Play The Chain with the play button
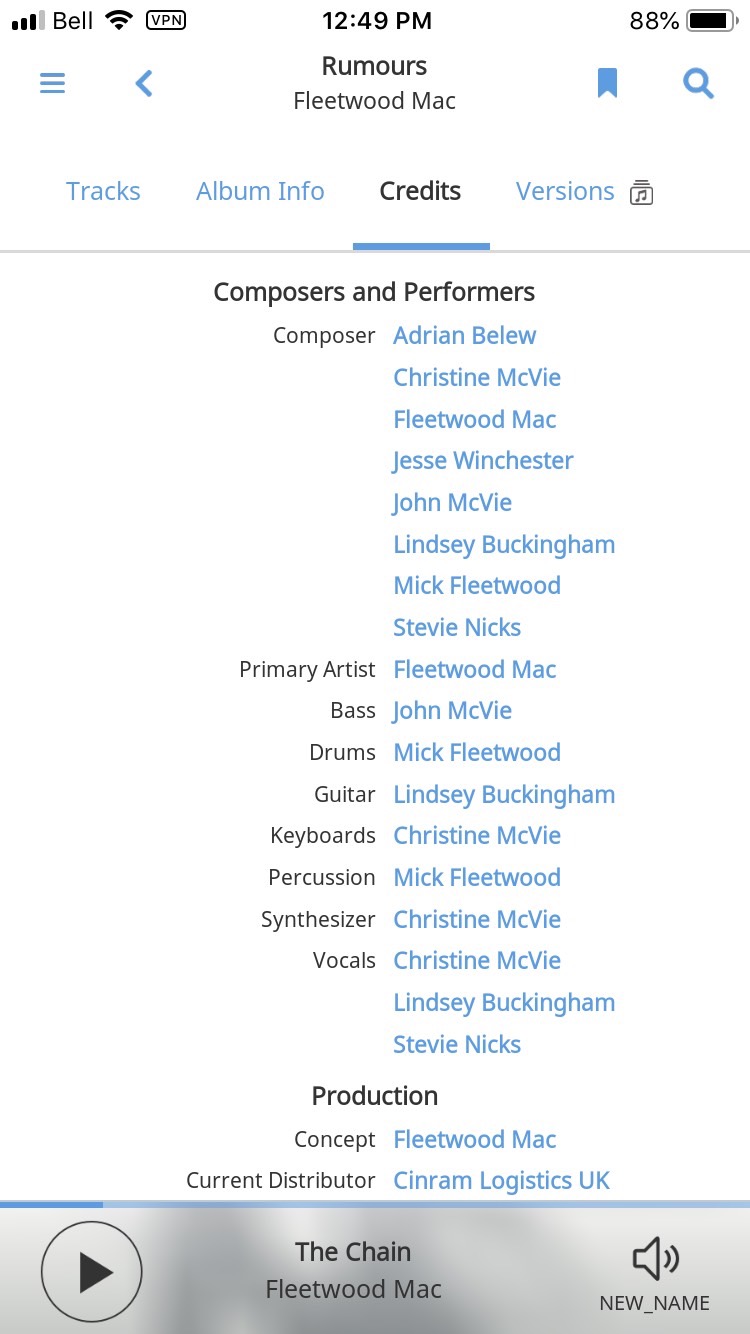Viewport: 750px width, 1334px height. point(92,1272)
